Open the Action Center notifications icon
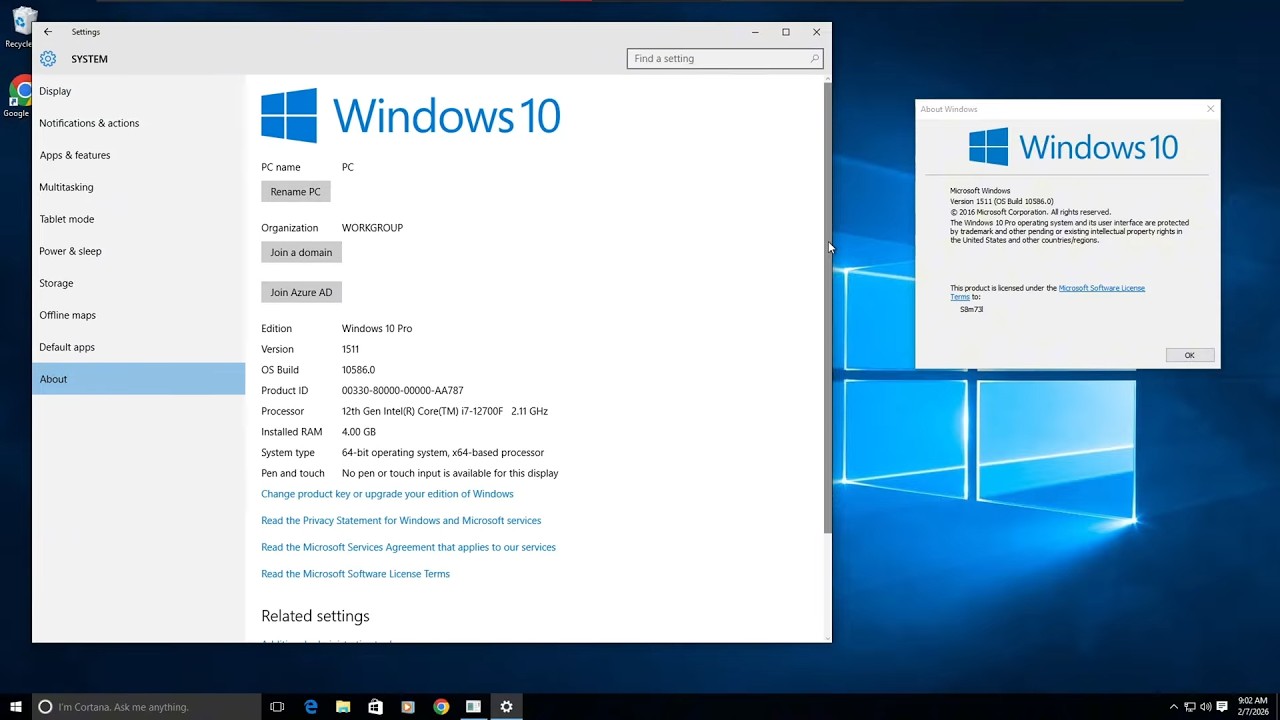Image resolution: width=1280 pixels, height=720 pixels. [x=1221, y=707]
